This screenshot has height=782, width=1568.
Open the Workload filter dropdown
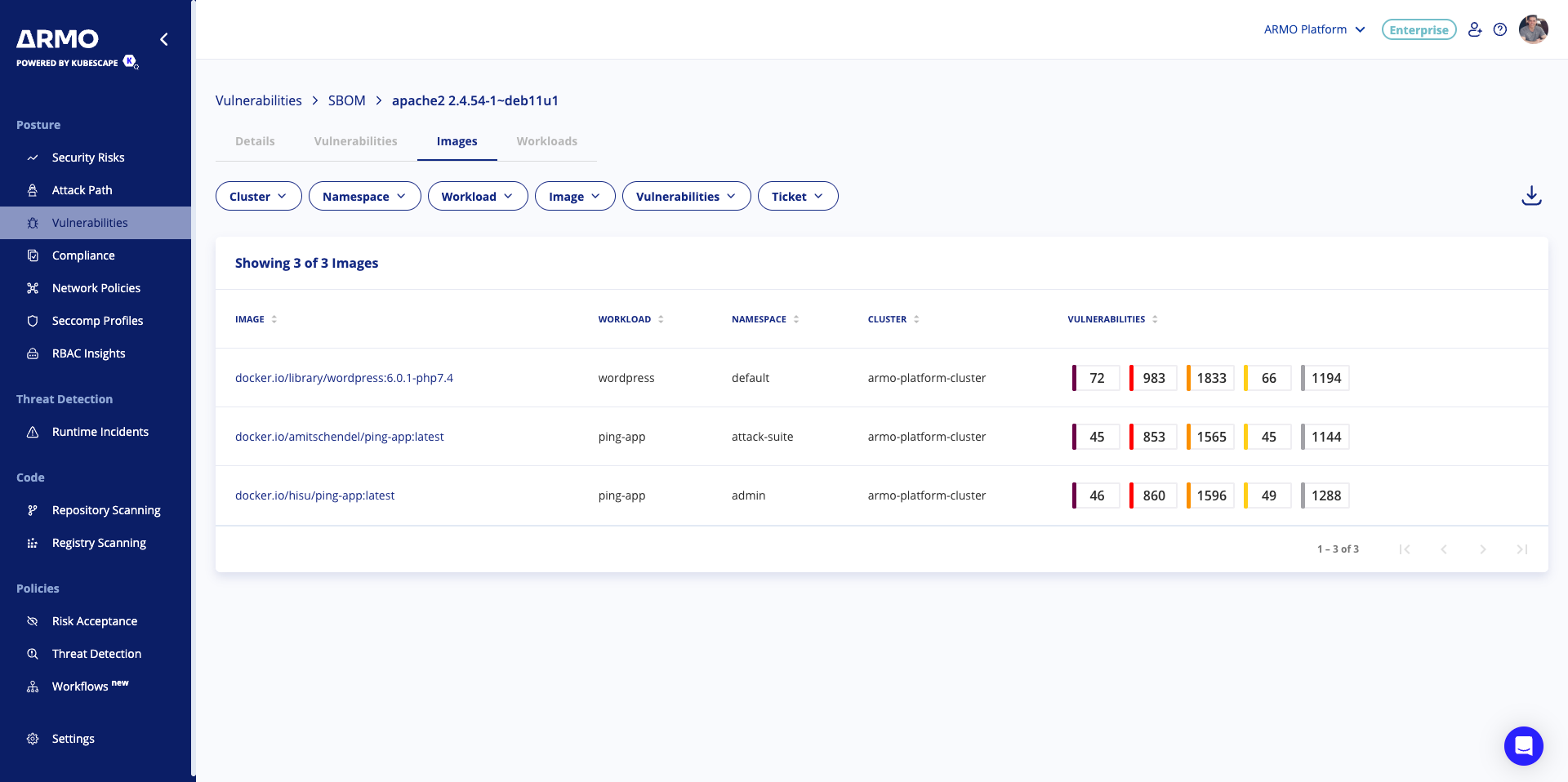(478, 196)
